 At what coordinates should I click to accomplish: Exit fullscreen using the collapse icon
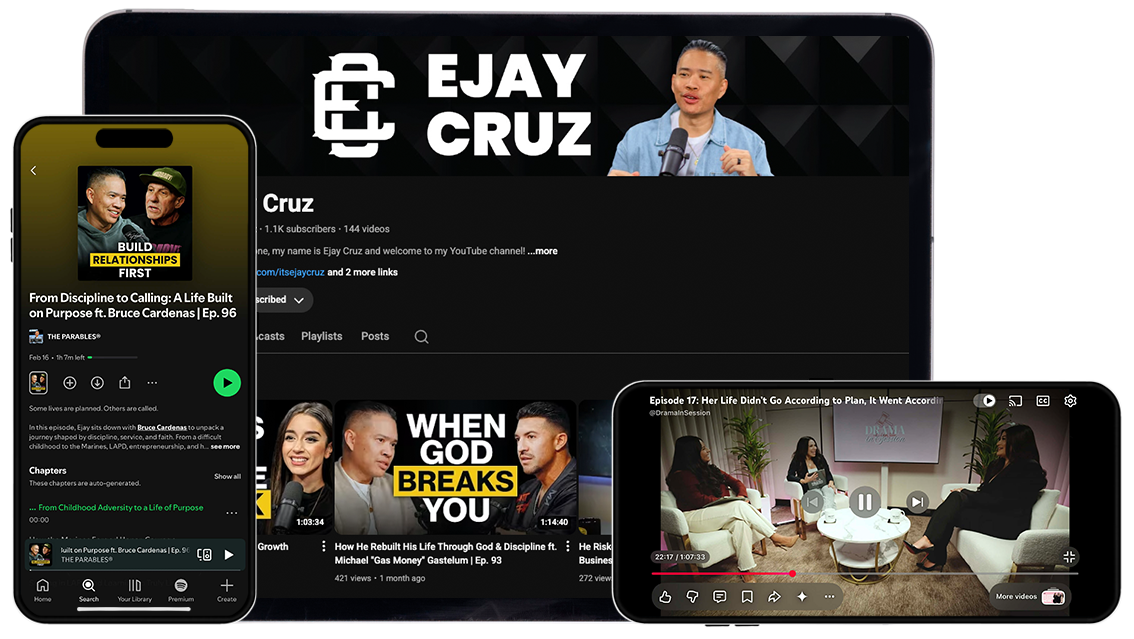(x=1068, y=556)
